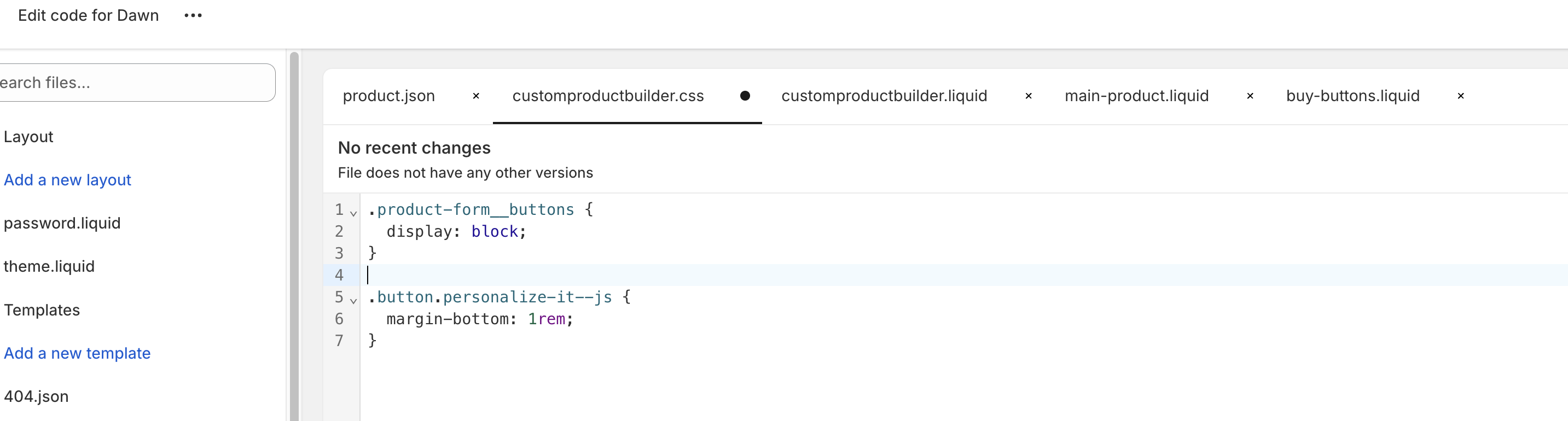The height and width of the screenshot is (421, 1568).
Task: Fold the code block at line 5
Action: [x=353, y=300]
